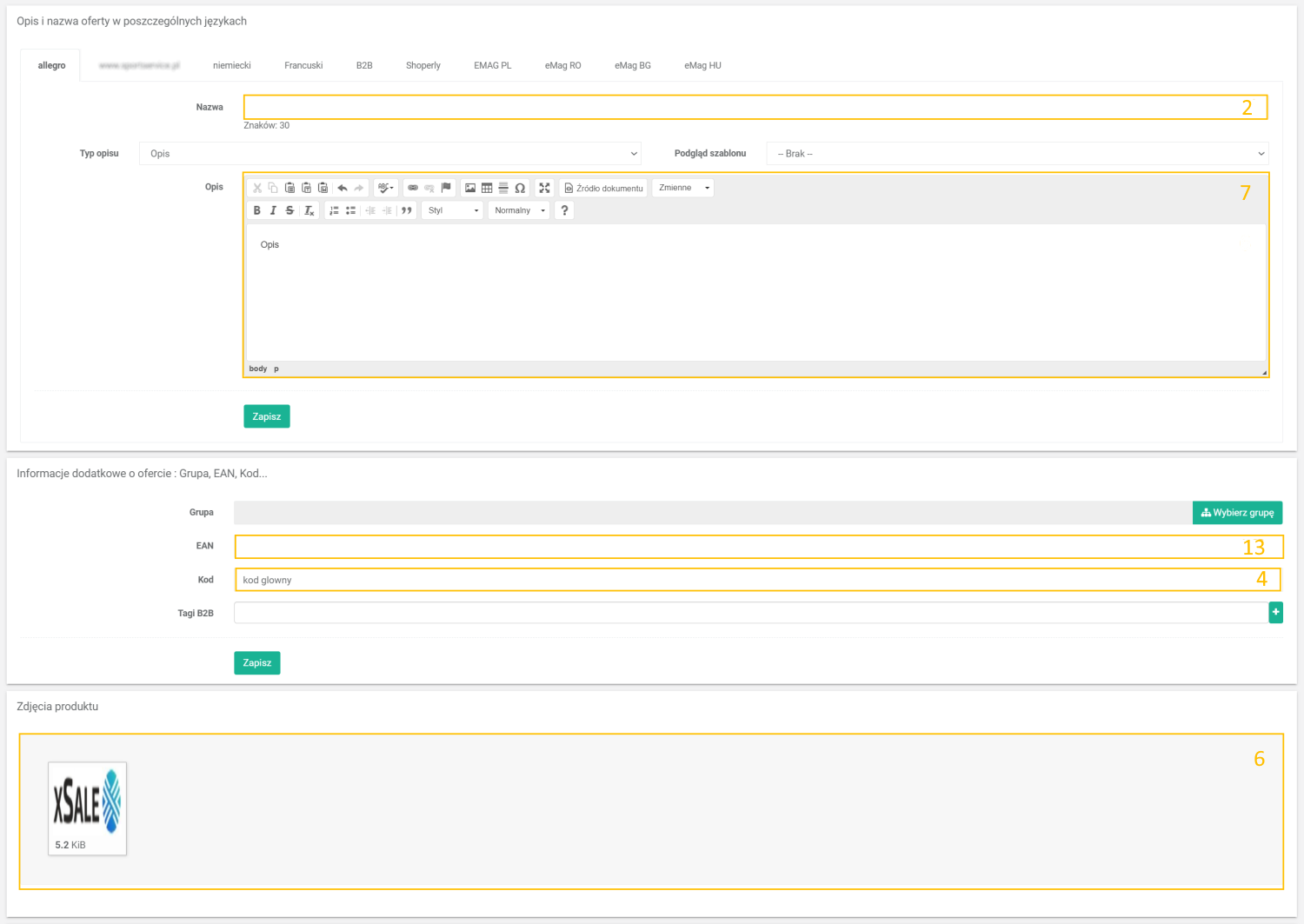This screenshot has height=924, width=1304.
Task: Apply italic formatting in the editor
Action: 273,210
